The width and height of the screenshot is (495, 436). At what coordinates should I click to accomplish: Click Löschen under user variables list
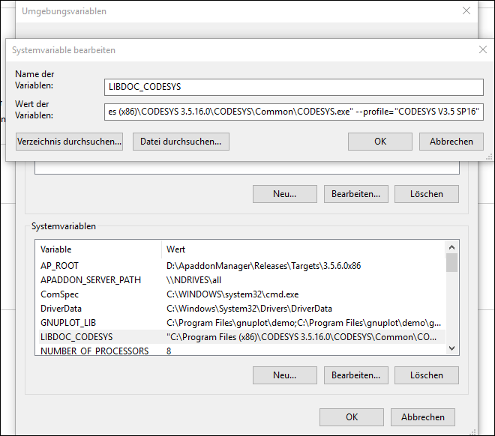(x=426, y=194)
